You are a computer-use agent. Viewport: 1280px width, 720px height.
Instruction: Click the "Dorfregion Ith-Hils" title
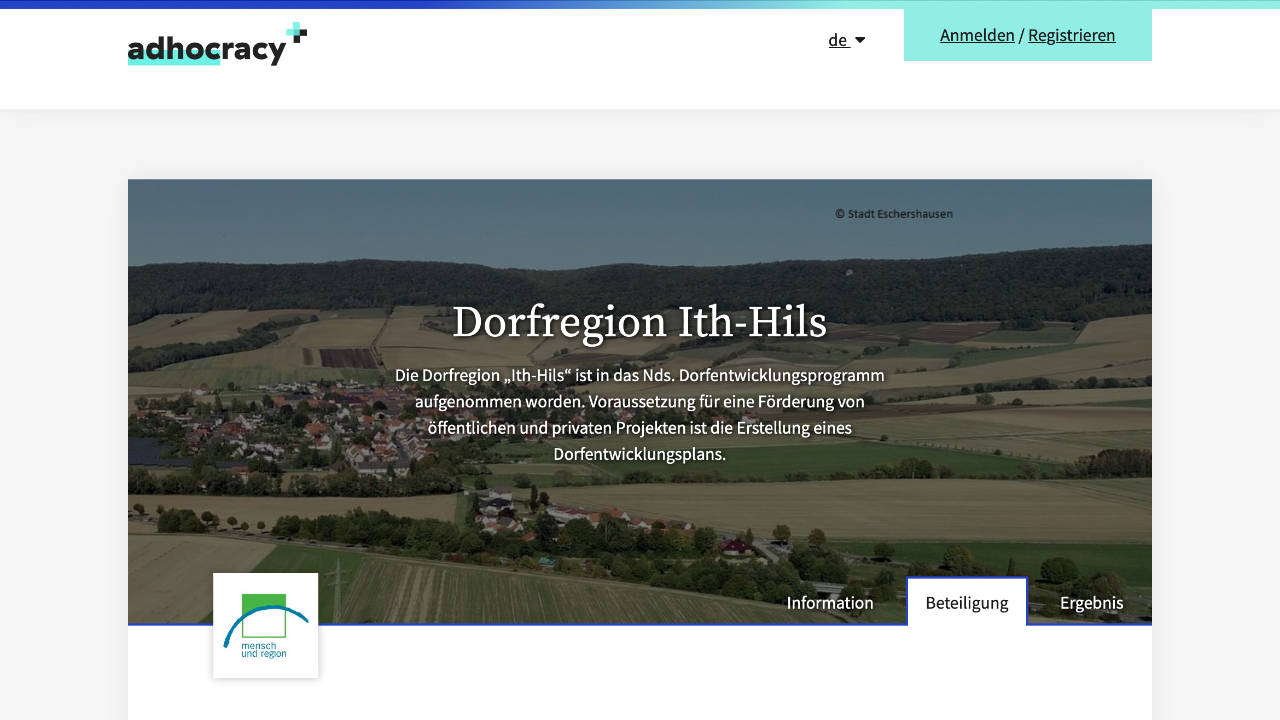[640, 322]
